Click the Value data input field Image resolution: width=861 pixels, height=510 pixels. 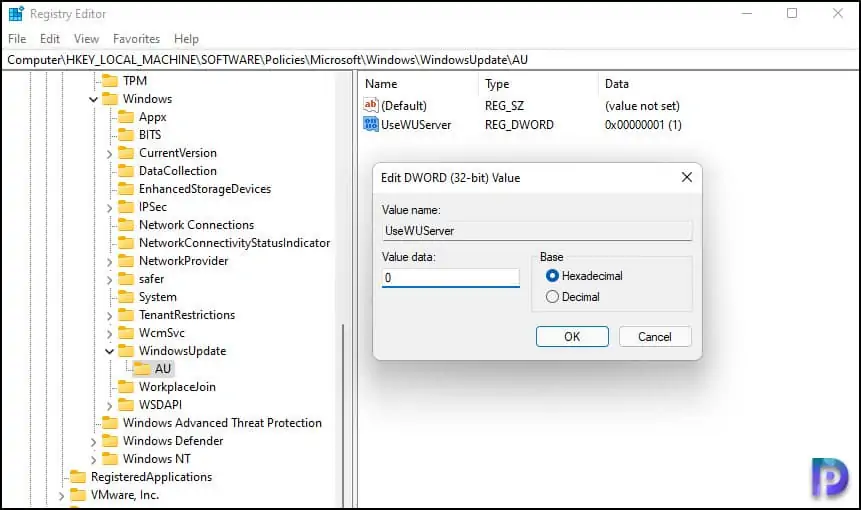[x=450, y=278]
